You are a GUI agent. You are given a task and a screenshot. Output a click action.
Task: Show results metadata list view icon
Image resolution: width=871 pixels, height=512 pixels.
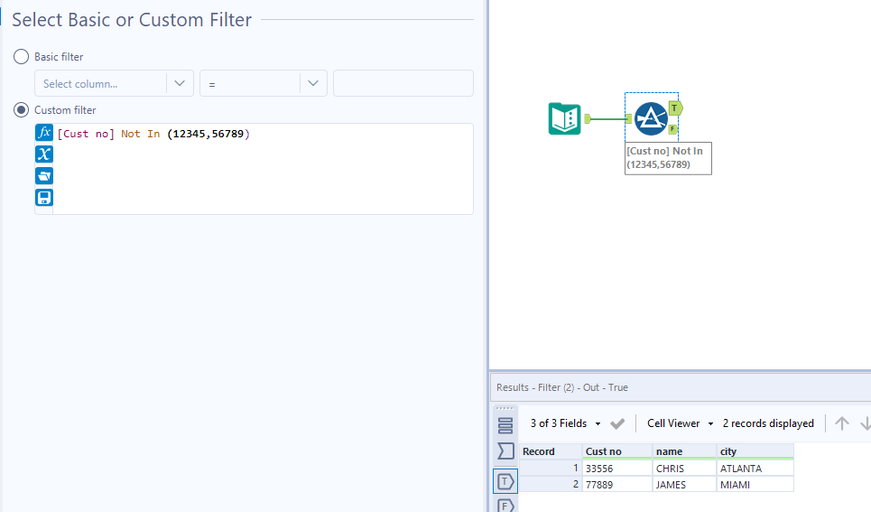(505, 425)
